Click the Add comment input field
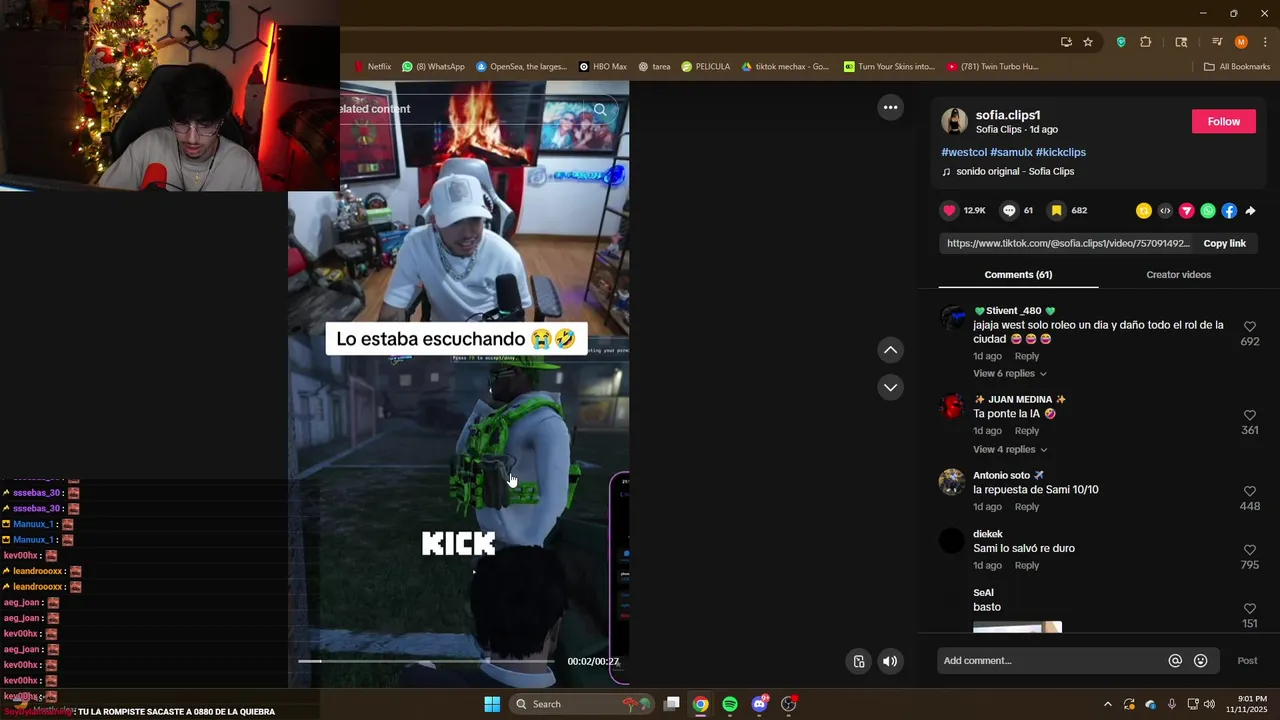 [x=1050, y=660]
